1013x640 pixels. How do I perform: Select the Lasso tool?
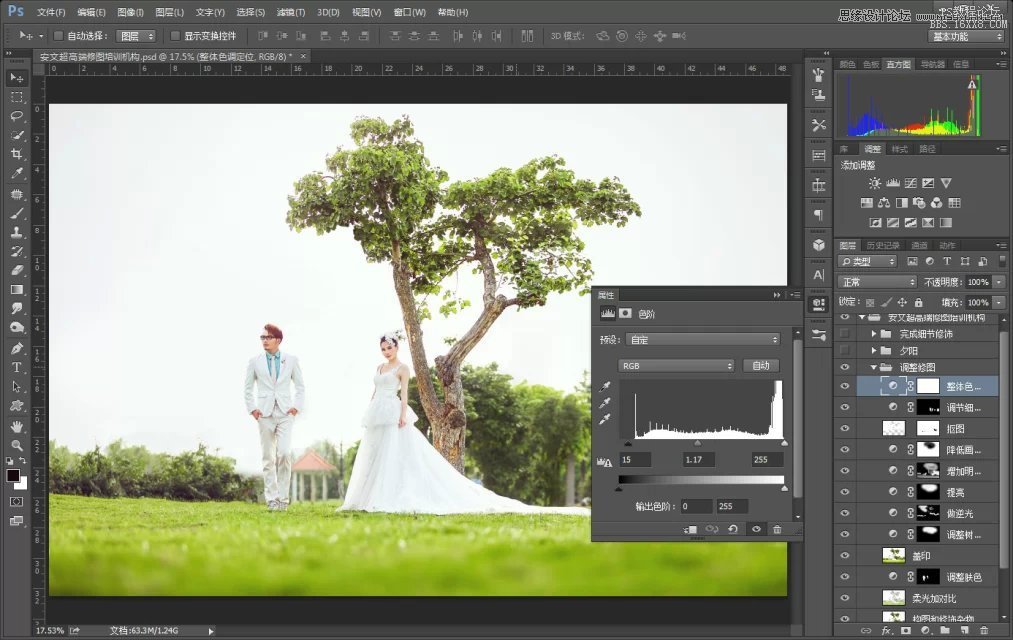pos(17,116)
